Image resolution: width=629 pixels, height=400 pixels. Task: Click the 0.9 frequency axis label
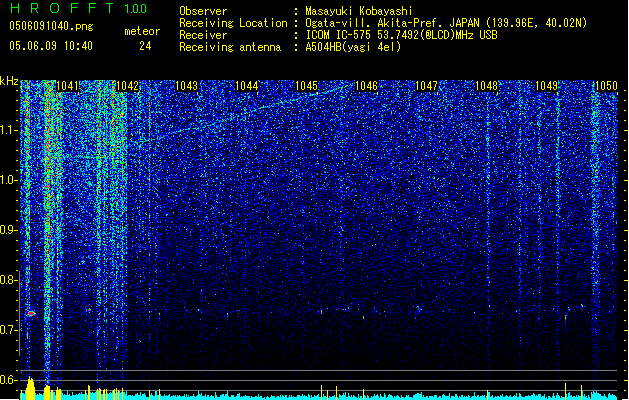point(9,230)
